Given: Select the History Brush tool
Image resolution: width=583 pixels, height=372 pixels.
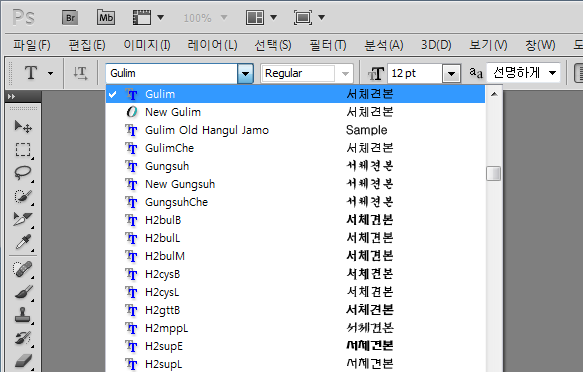Looking at the screenshot, I should coord(23,338).
